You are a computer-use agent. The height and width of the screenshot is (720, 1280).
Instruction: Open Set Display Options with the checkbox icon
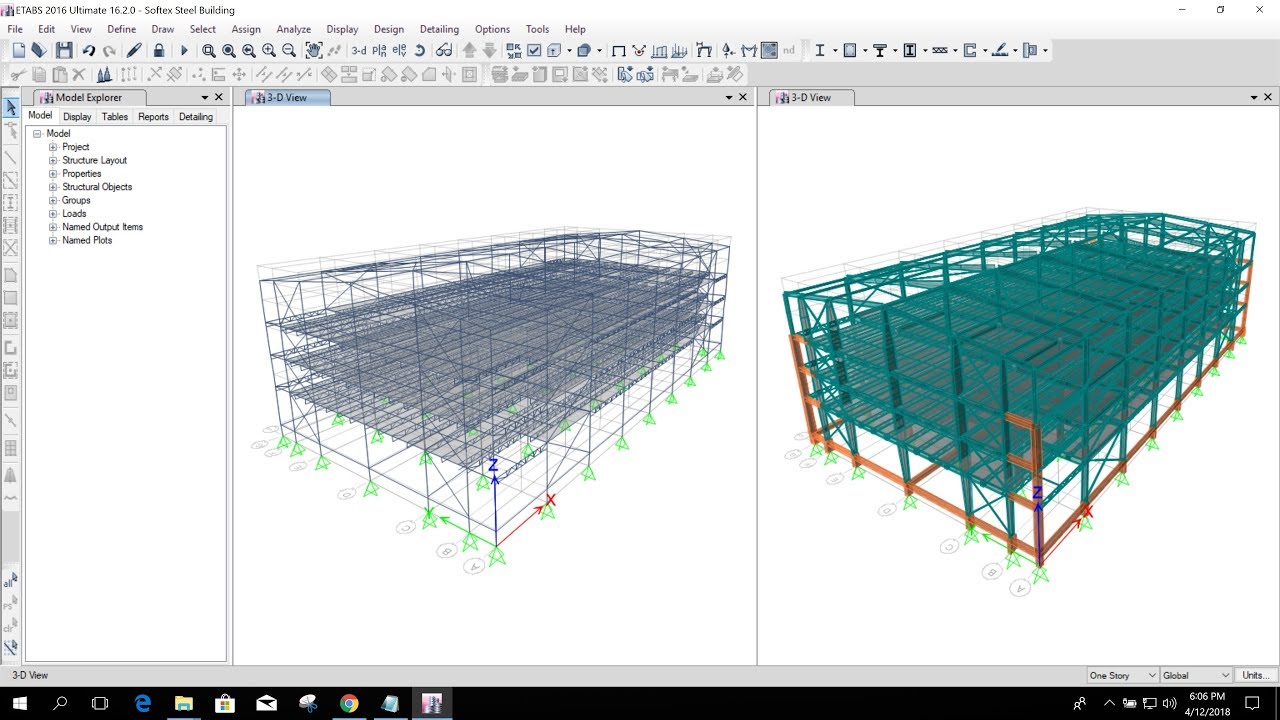535,50
